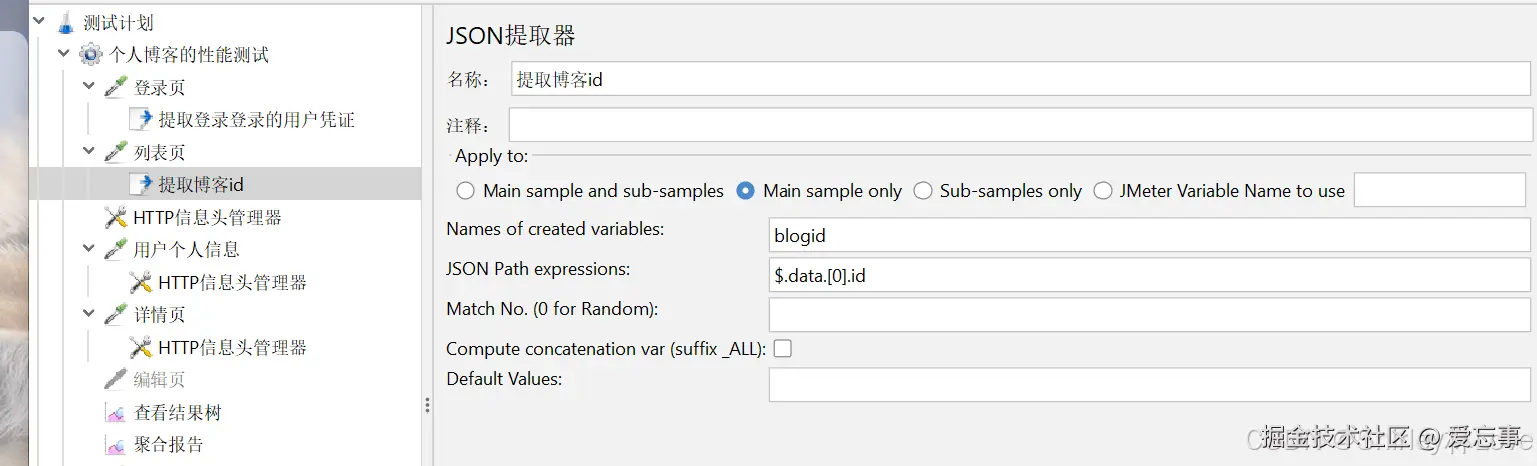Click the Default Values input field
1537x466 pixels.
pos(1149,385)
